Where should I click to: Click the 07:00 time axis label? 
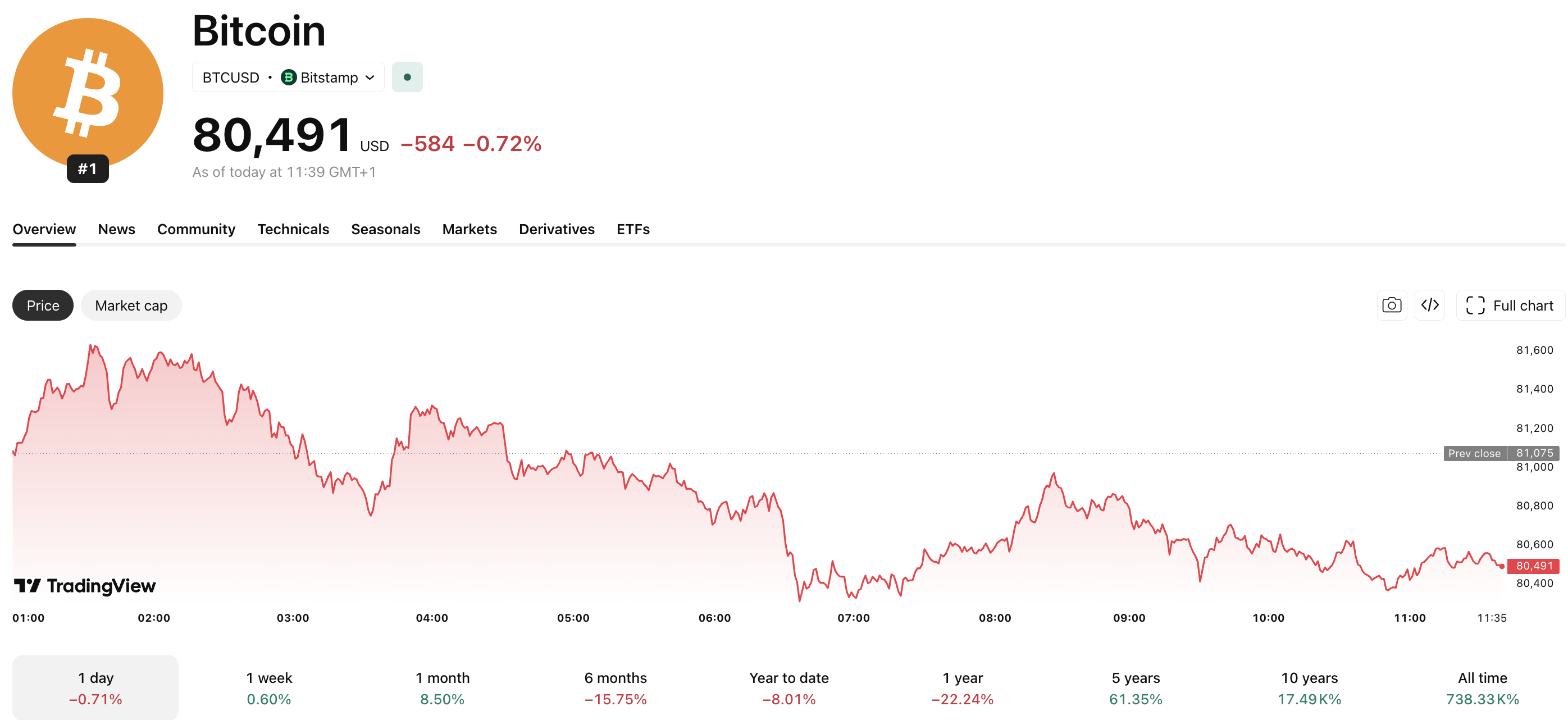click(x=854, y=618)
